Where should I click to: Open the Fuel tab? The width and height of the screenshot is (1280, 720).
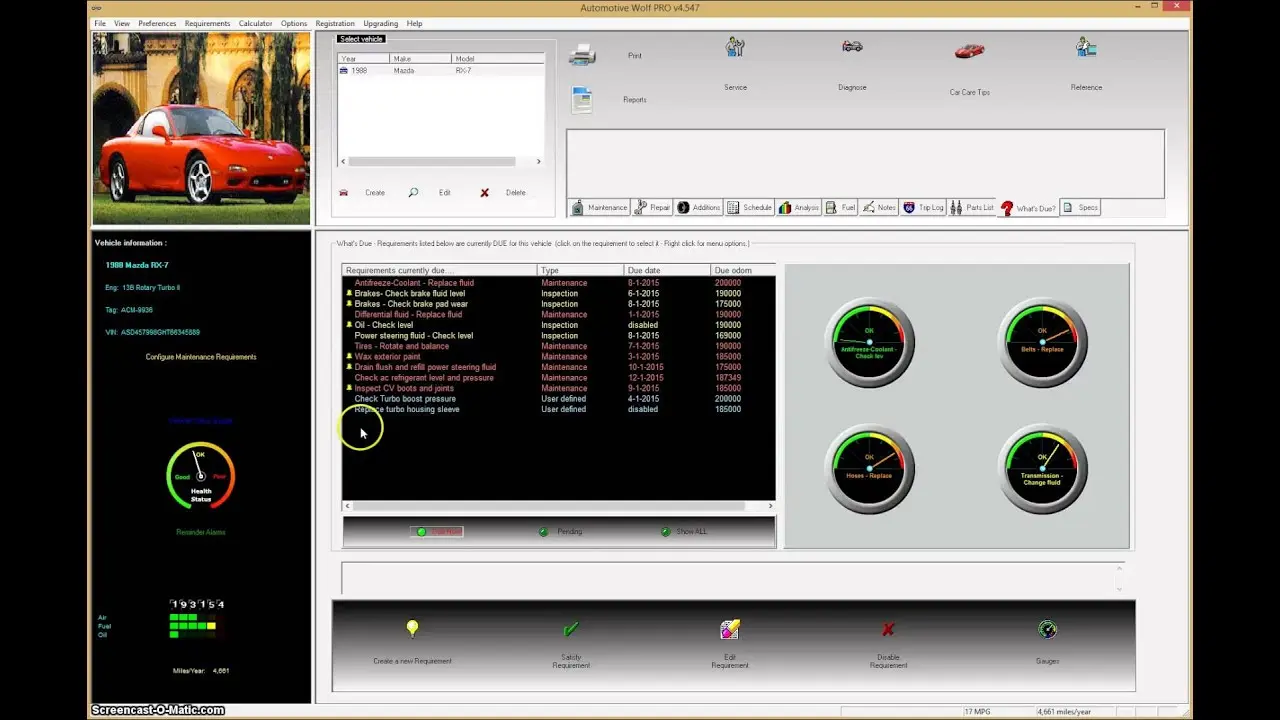point(841,208)
